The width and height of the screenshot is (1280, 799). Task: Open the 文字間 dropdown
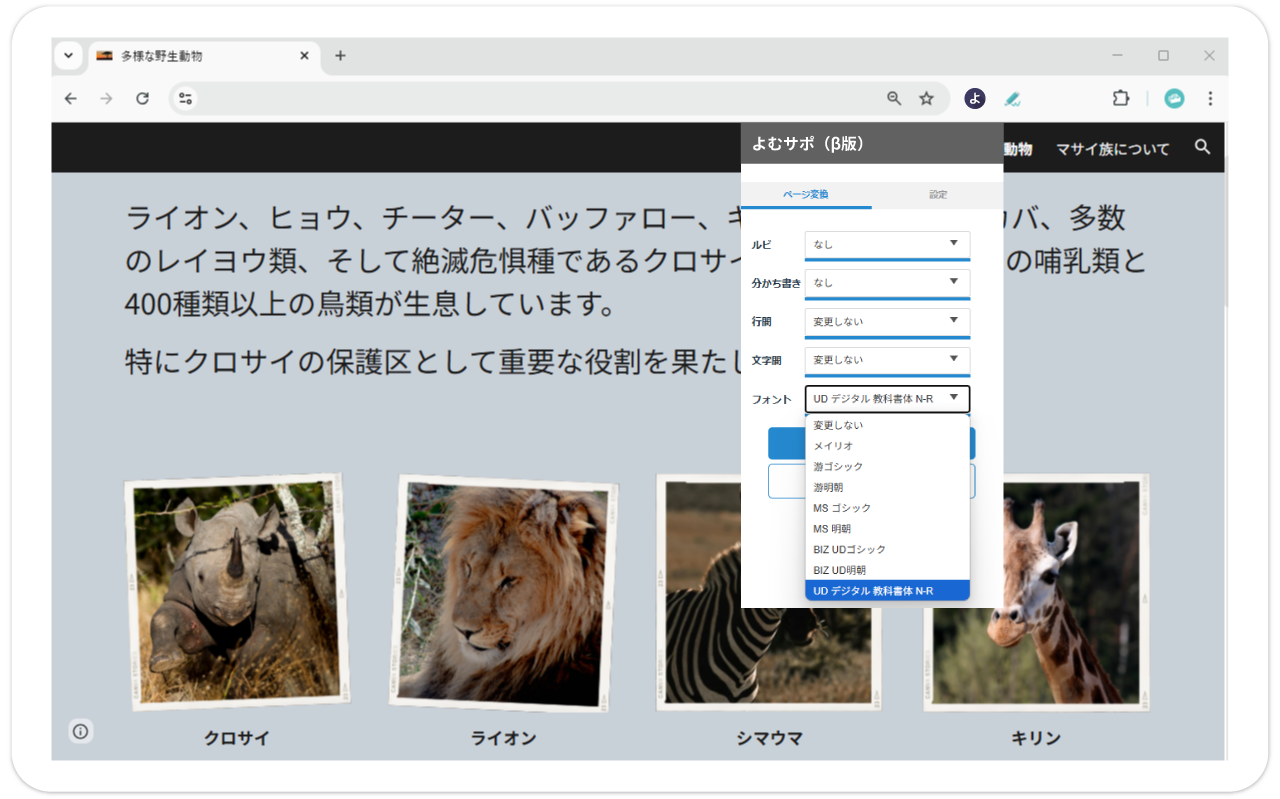(x=887, y=360)
